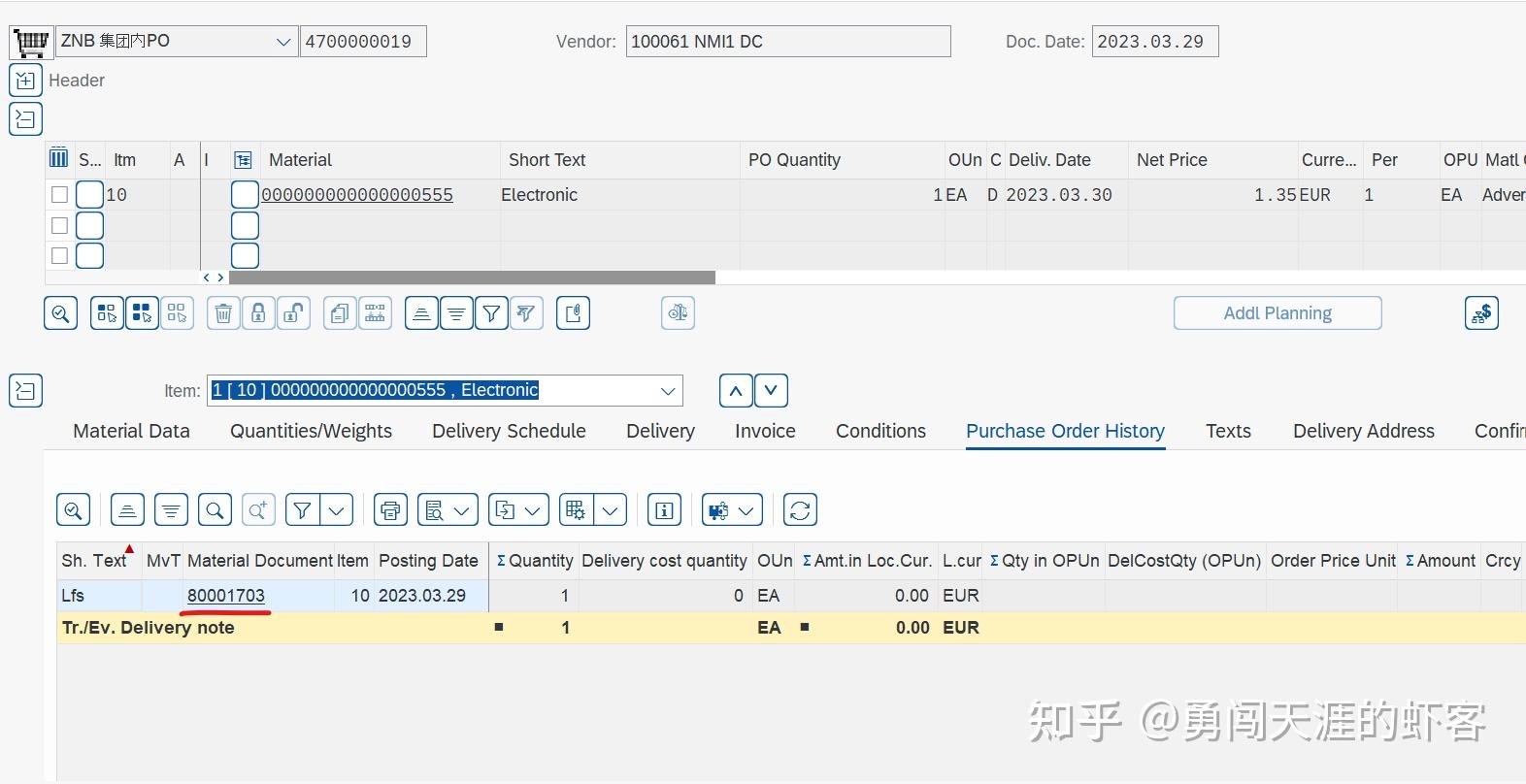Expand the Header section
Screen dimensions: 1526x784
pyautogui.click(x=25, y=81)
